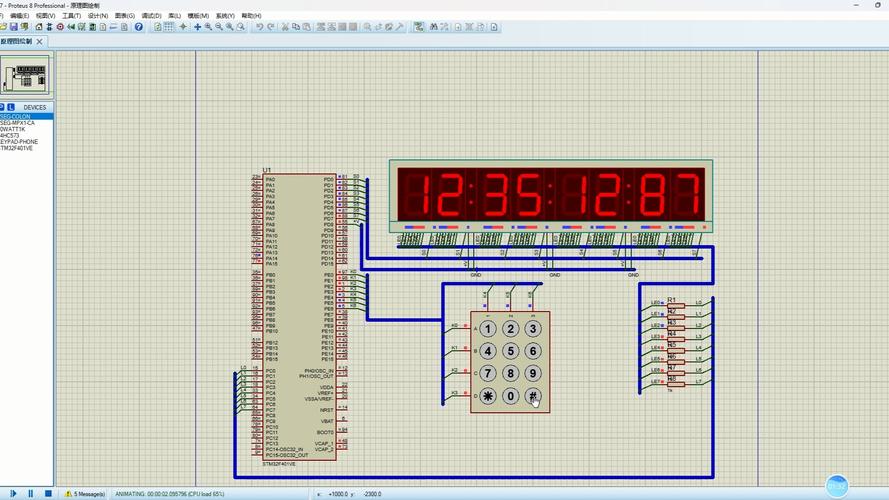Viewport: 889px width, 500px height.
Task: Search and tag with binoculars icon
Action: click(x=434, y=27)
